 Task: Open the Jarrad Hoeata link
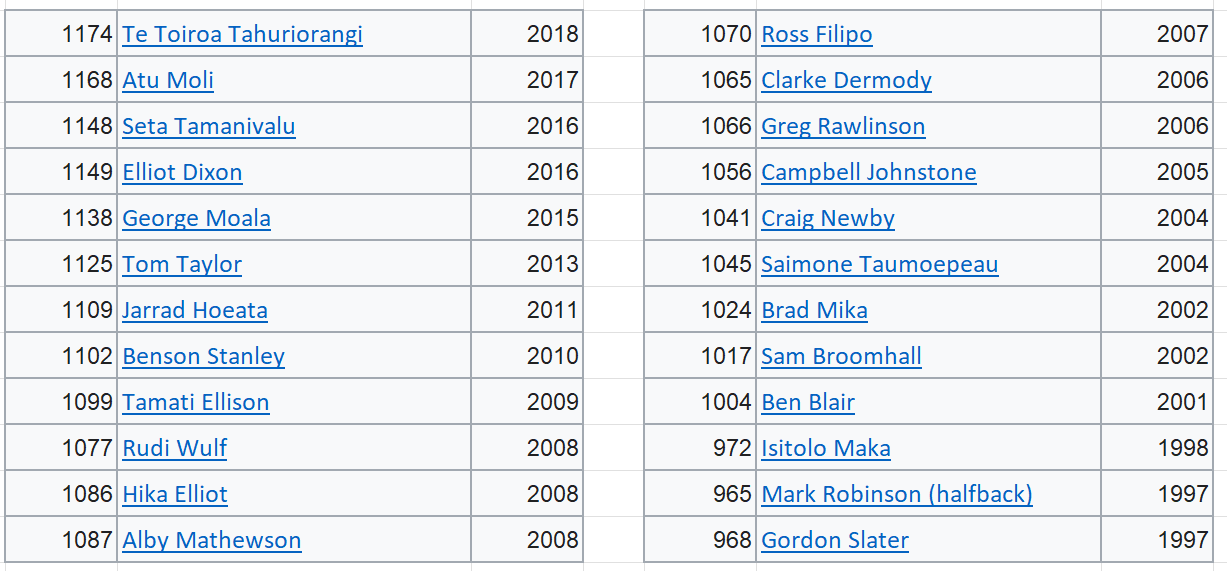(x=195, y=310)
